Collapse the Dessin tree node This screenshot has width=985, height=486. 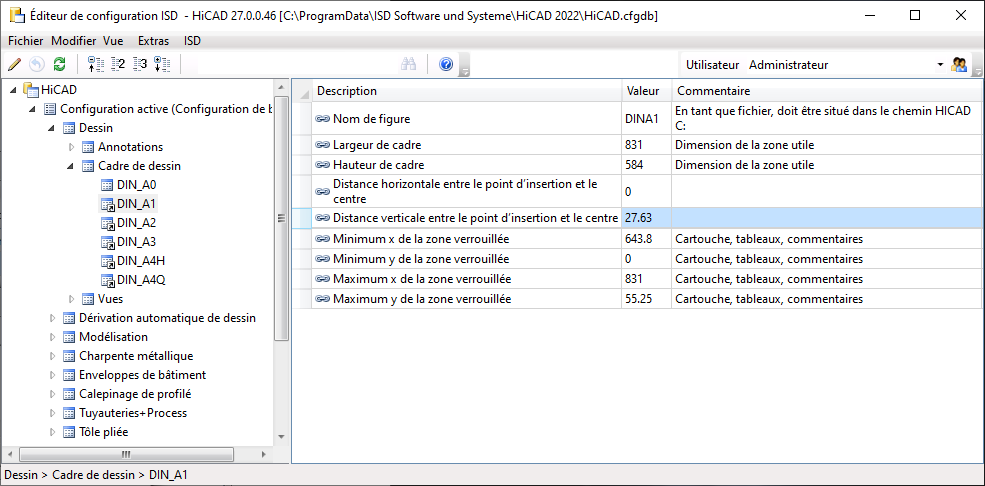click(52, 128)
